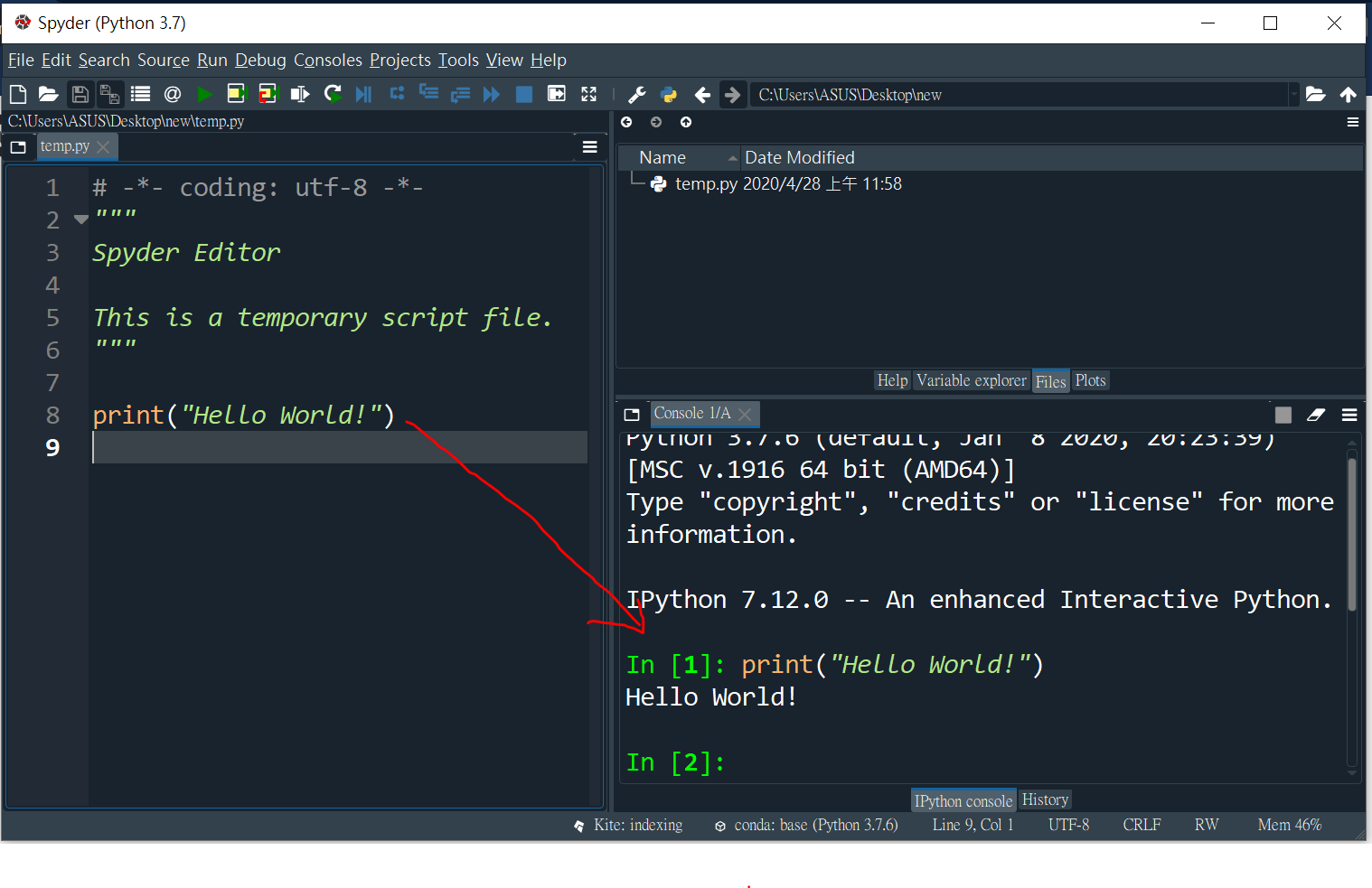The image size is (1372, 888).
Task: Open the Run menu
Action: [212, 60]
